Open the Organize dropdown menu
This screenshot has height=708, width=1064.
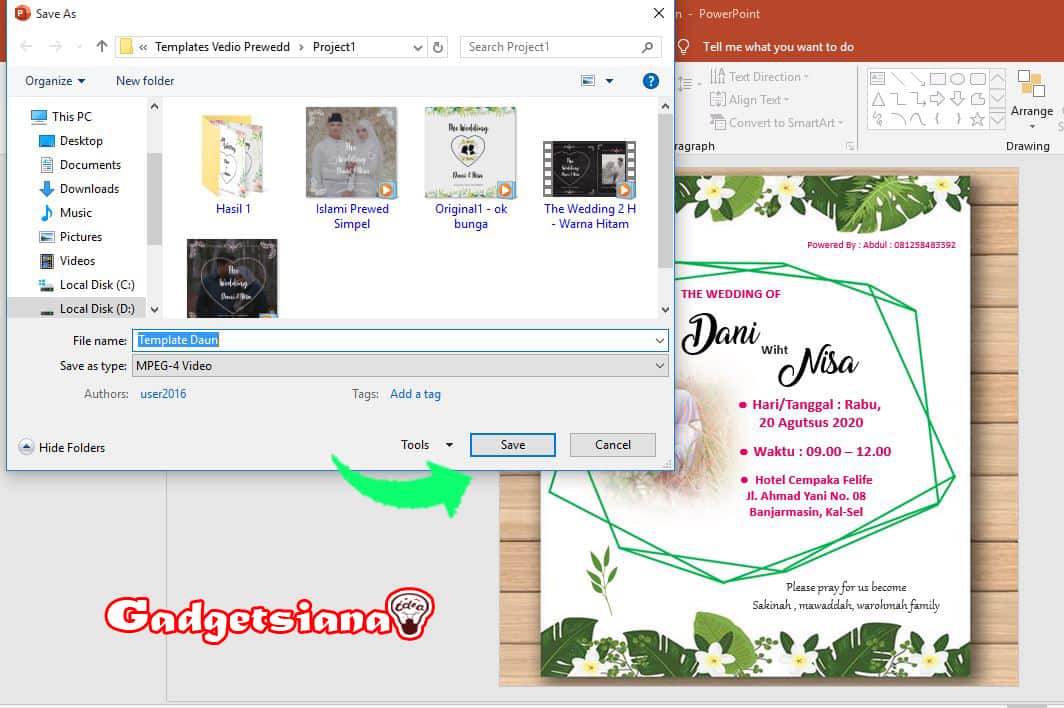pyautogui.click(x=55, y=81)
